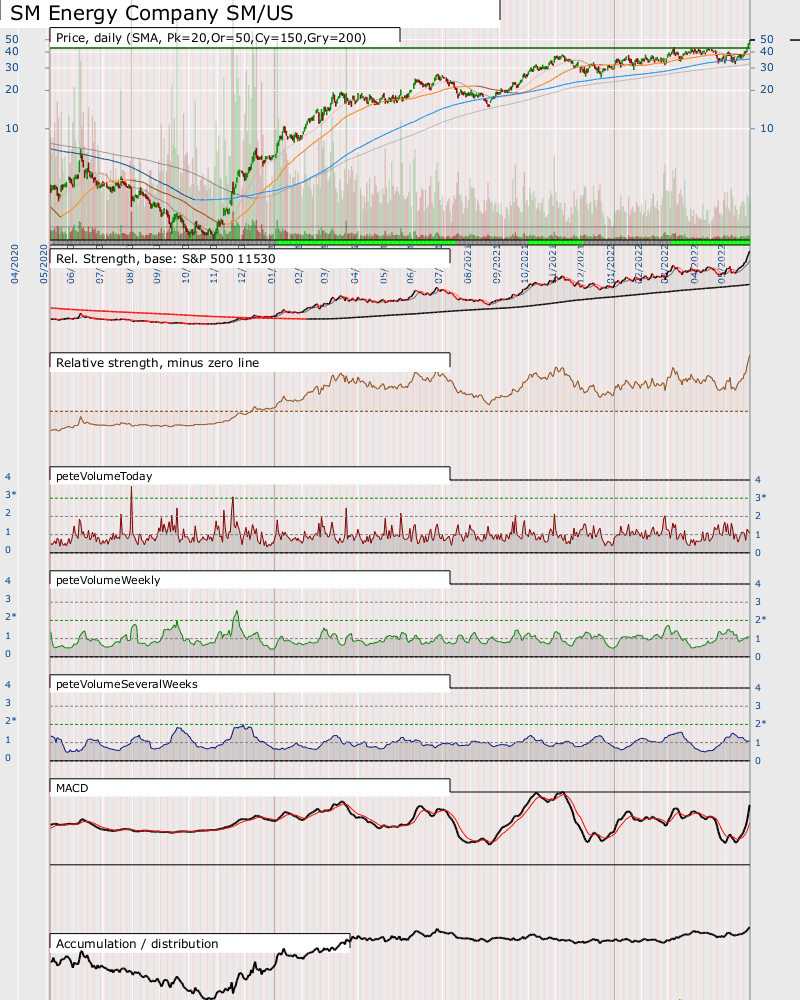800x1000 pixels.
Task: Select the 09/2021 date axis label
Action: pyautogui.click(x=497, y=264)
